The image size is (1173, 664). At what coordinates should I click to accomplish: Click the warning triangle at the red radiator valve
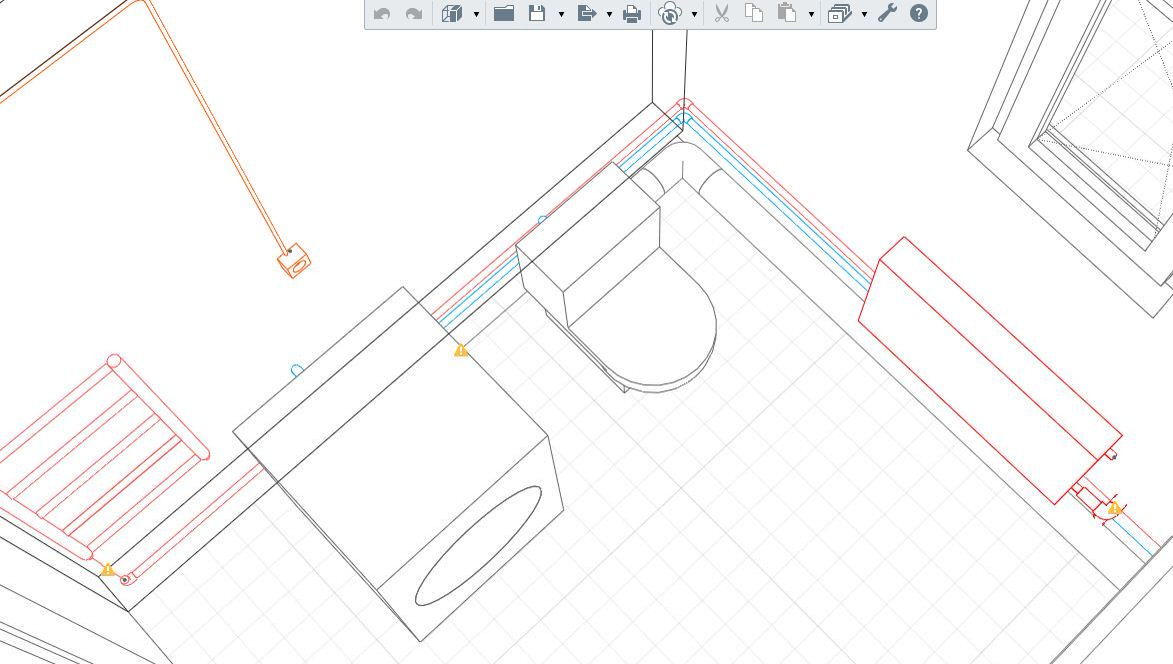pyautogui.click(x=1115, y=508)
